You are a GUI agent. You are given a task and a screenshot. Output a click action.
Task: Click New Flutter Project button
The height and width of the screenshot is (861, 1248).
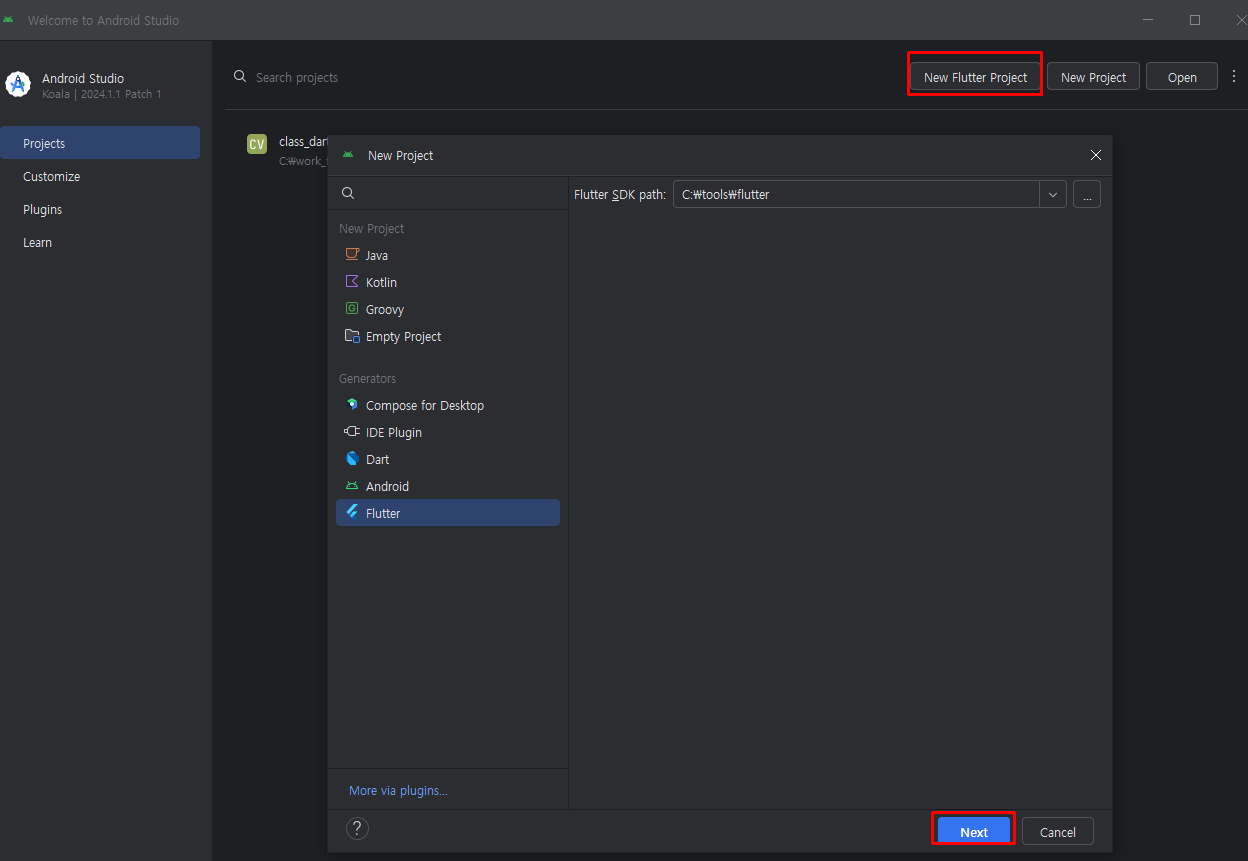coord(975,77)
